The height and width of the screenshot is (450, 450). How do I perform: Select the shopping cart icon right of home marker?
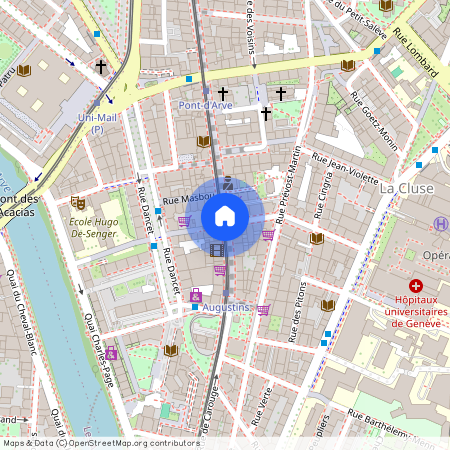coord(268,235)
